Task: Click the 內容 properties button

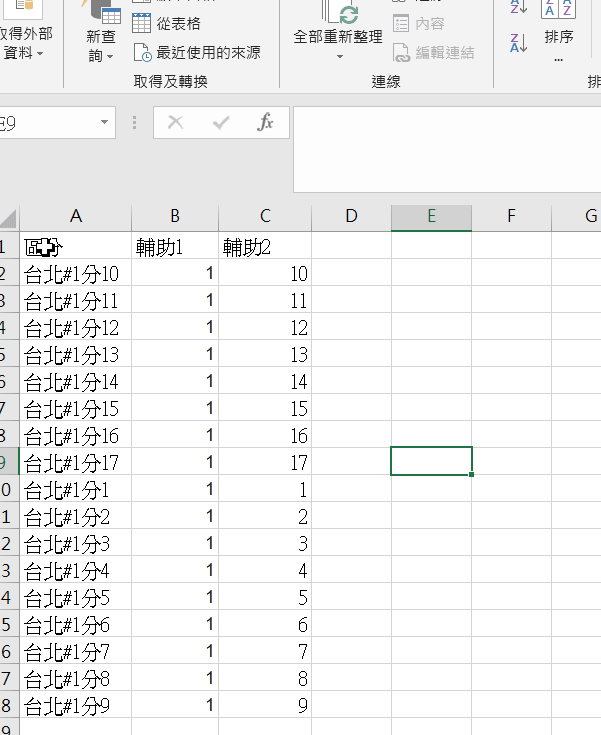Action: pos(419,23)
